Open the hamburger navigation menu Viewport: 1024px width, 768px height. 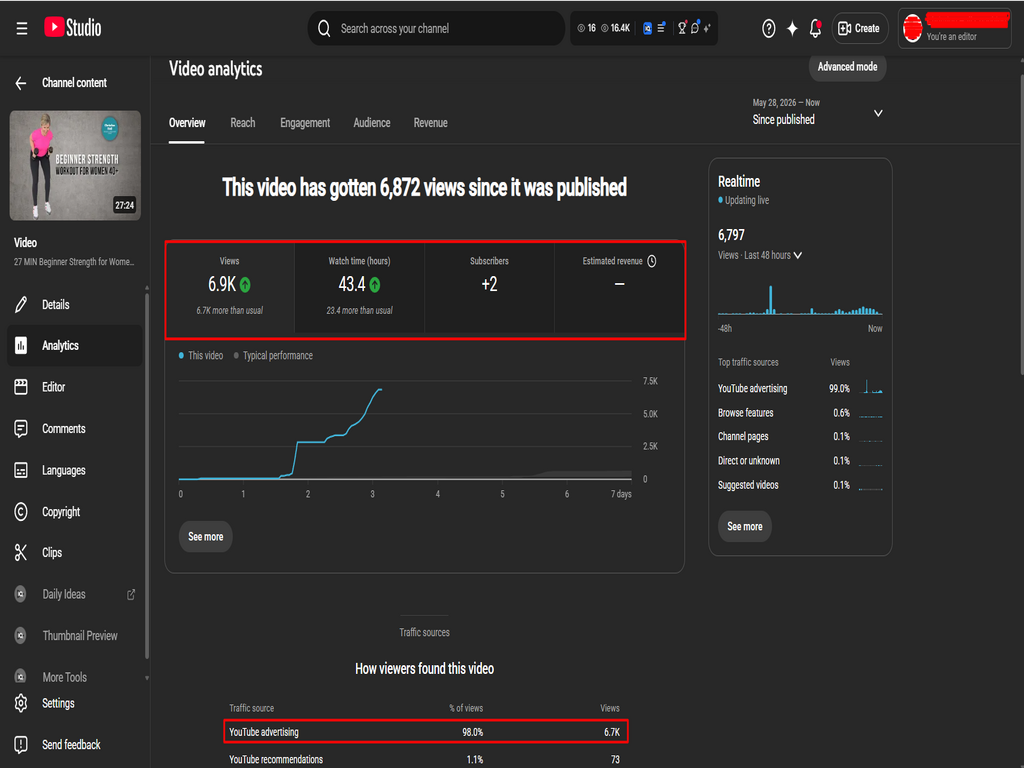point(22,28)
